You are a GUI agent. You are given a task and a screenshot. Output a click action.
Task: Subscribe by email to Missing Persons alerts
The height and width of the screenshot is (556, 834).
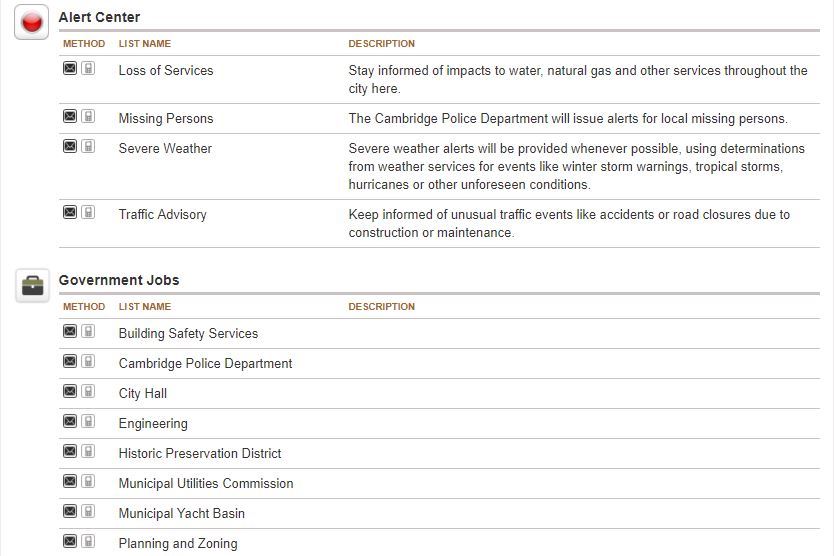point(70,116)
